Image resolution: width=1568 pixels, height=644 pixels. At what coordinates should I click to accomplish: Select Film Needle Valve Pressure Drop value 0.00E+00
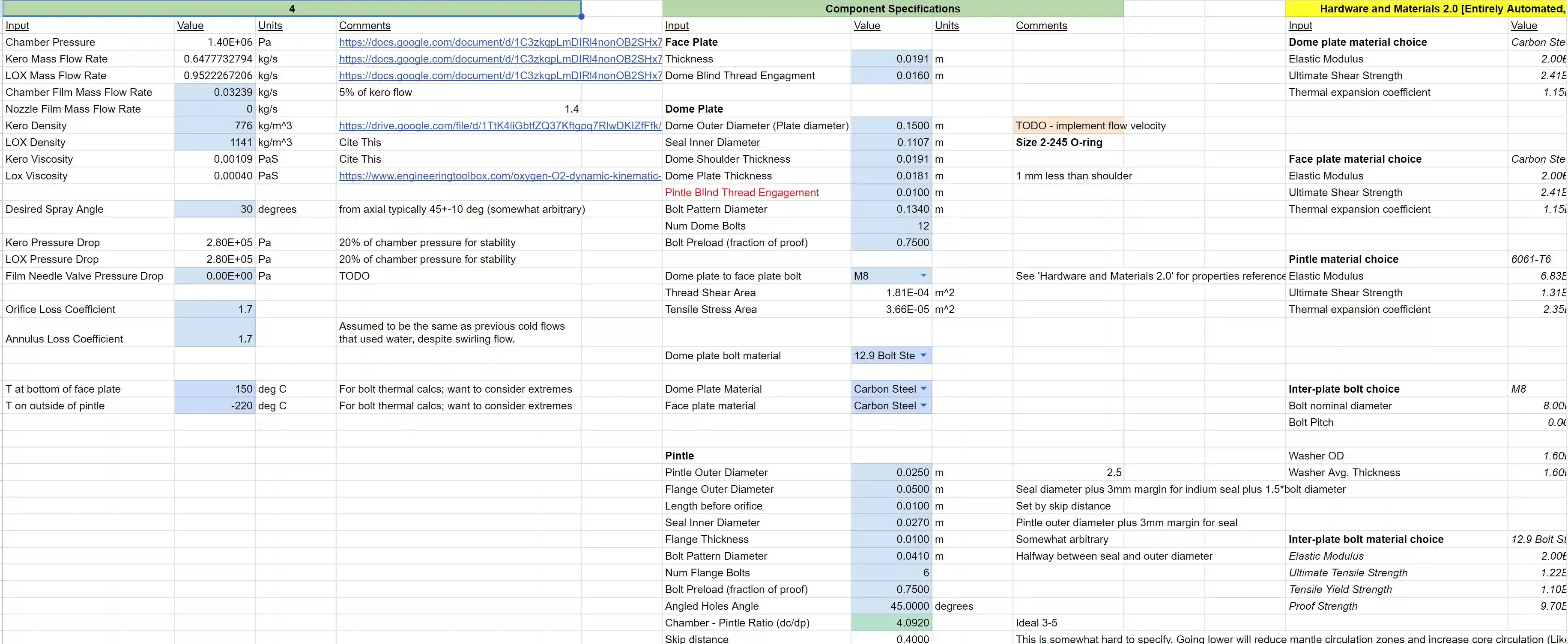[x=215, y=276]
